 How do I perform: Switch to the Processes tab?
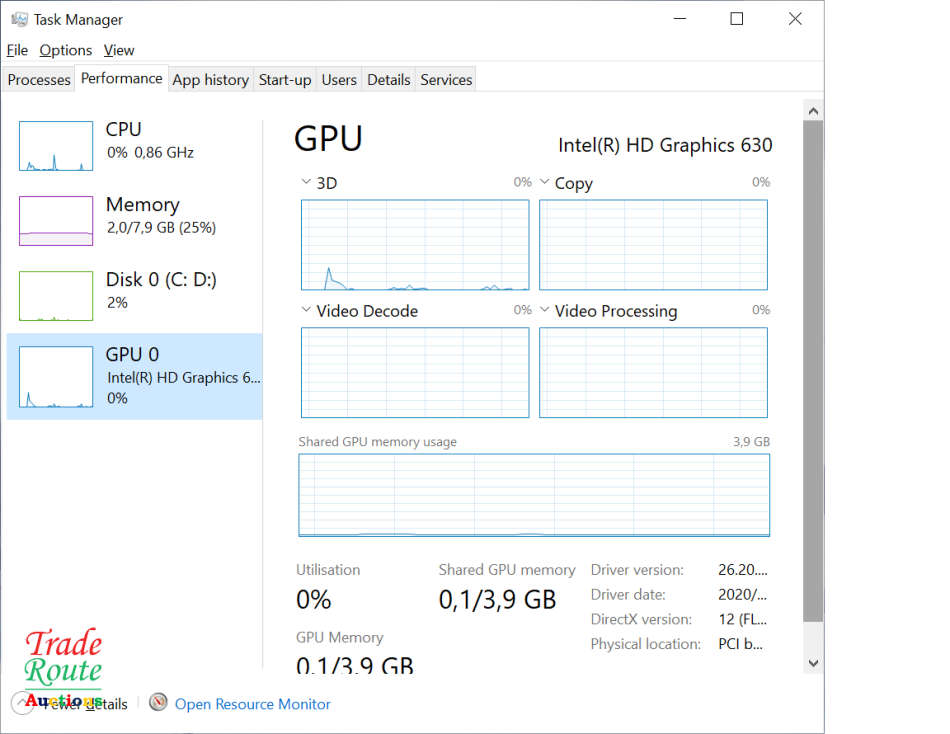(x=38, y=78)
